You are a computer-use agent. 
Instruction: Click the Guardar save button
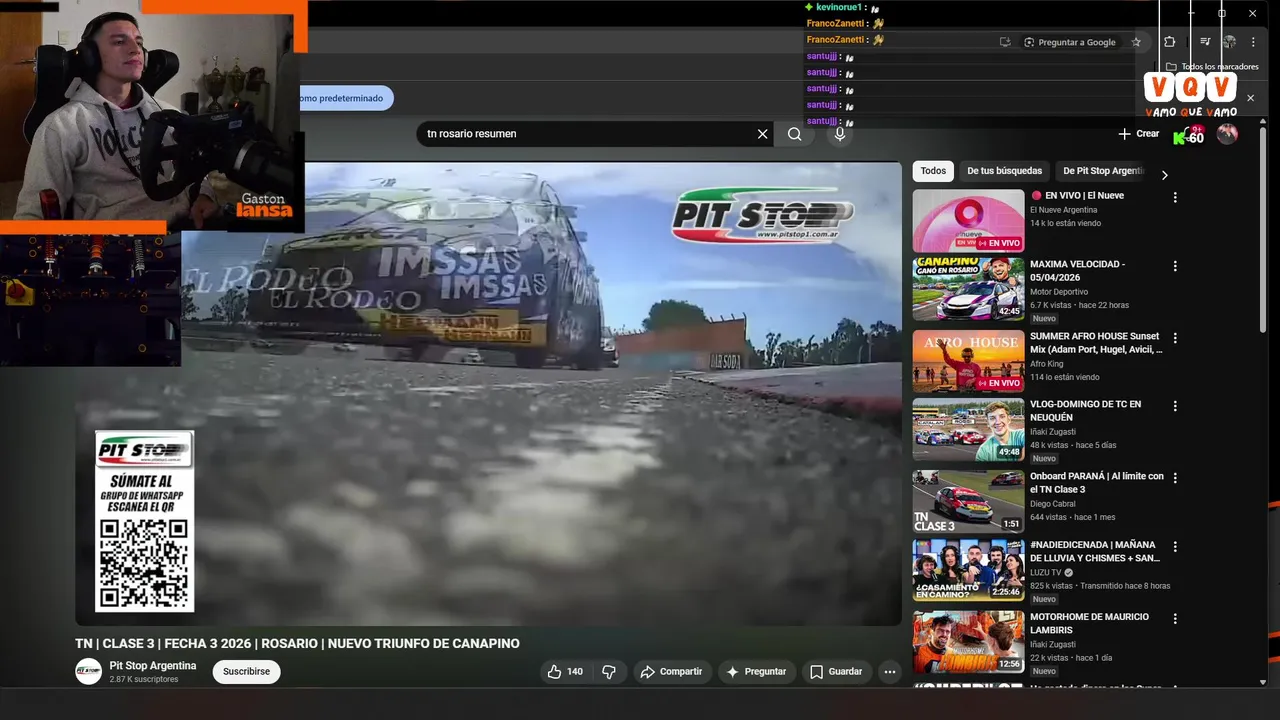point(836,672)
